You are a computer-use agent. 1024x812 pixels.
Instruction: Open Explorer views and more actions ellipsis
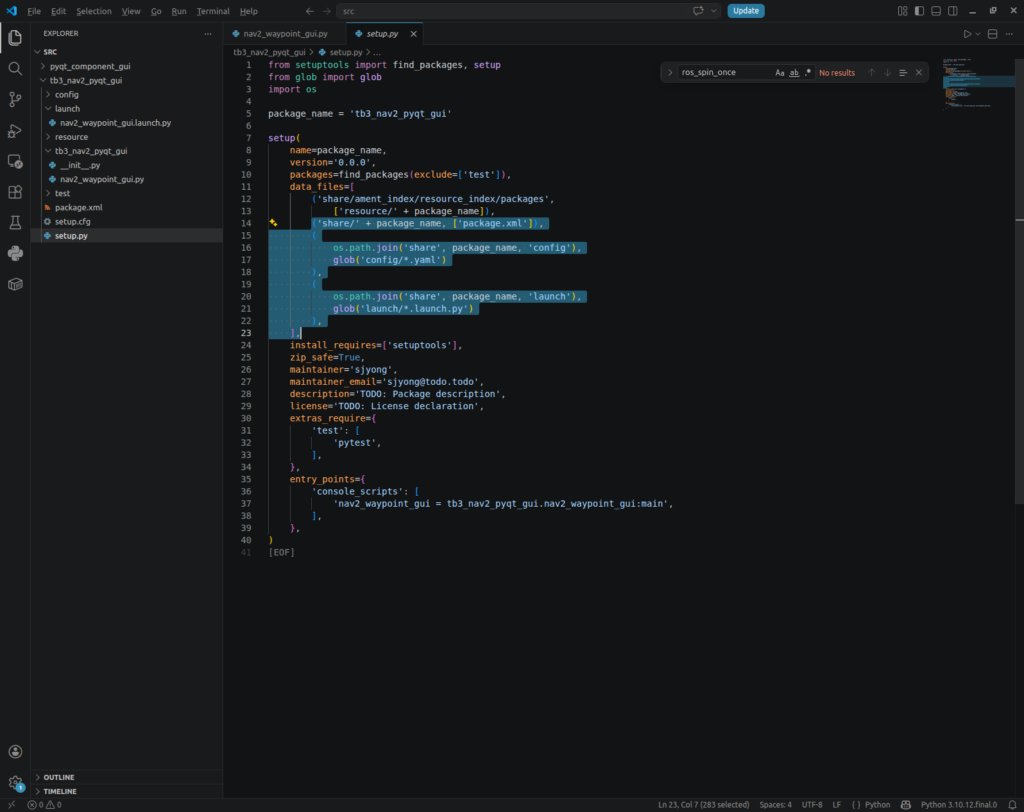click(208, 33)
